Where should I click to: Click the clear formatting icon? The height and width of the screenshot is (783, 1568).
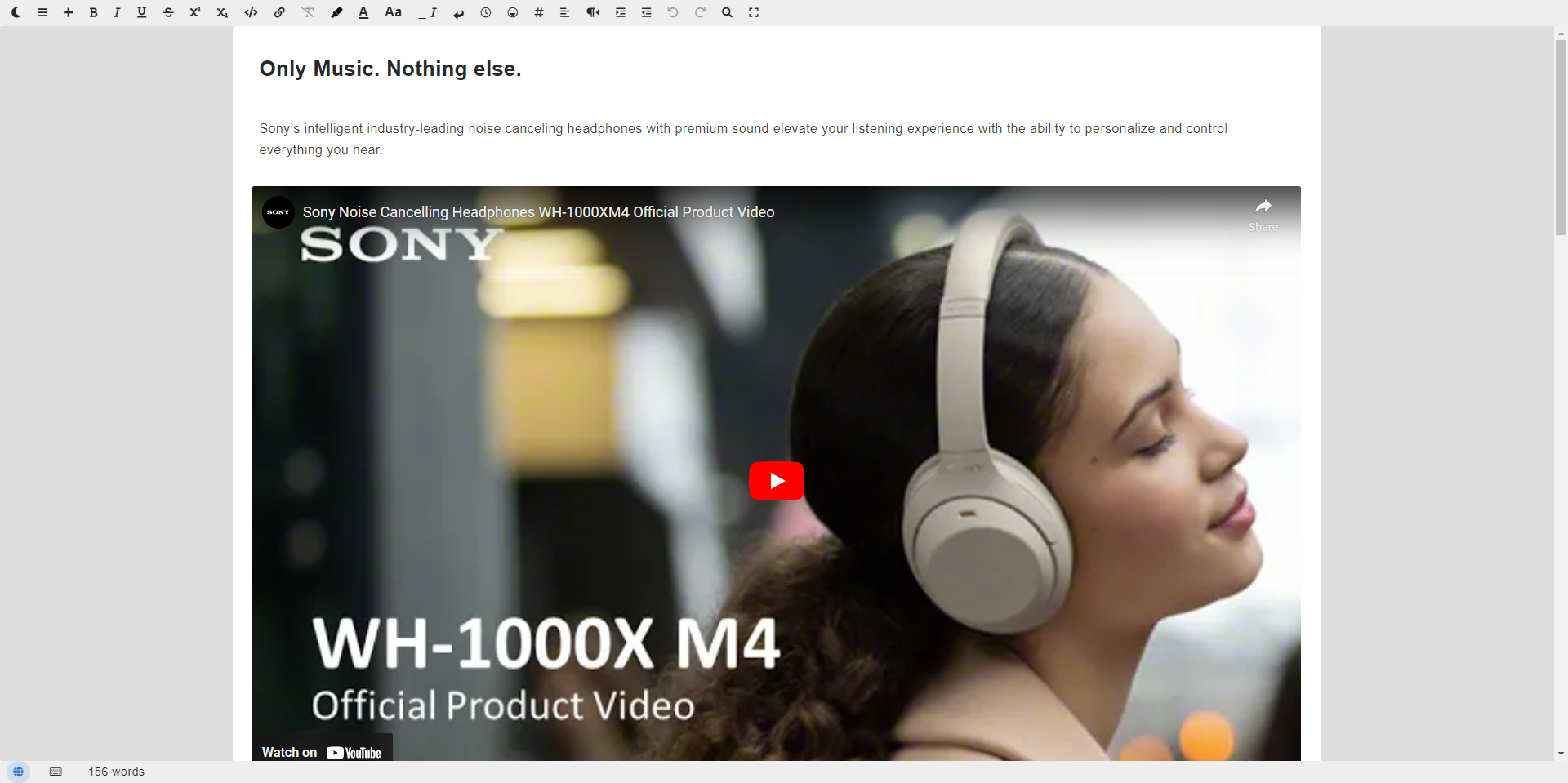point(308,12)
